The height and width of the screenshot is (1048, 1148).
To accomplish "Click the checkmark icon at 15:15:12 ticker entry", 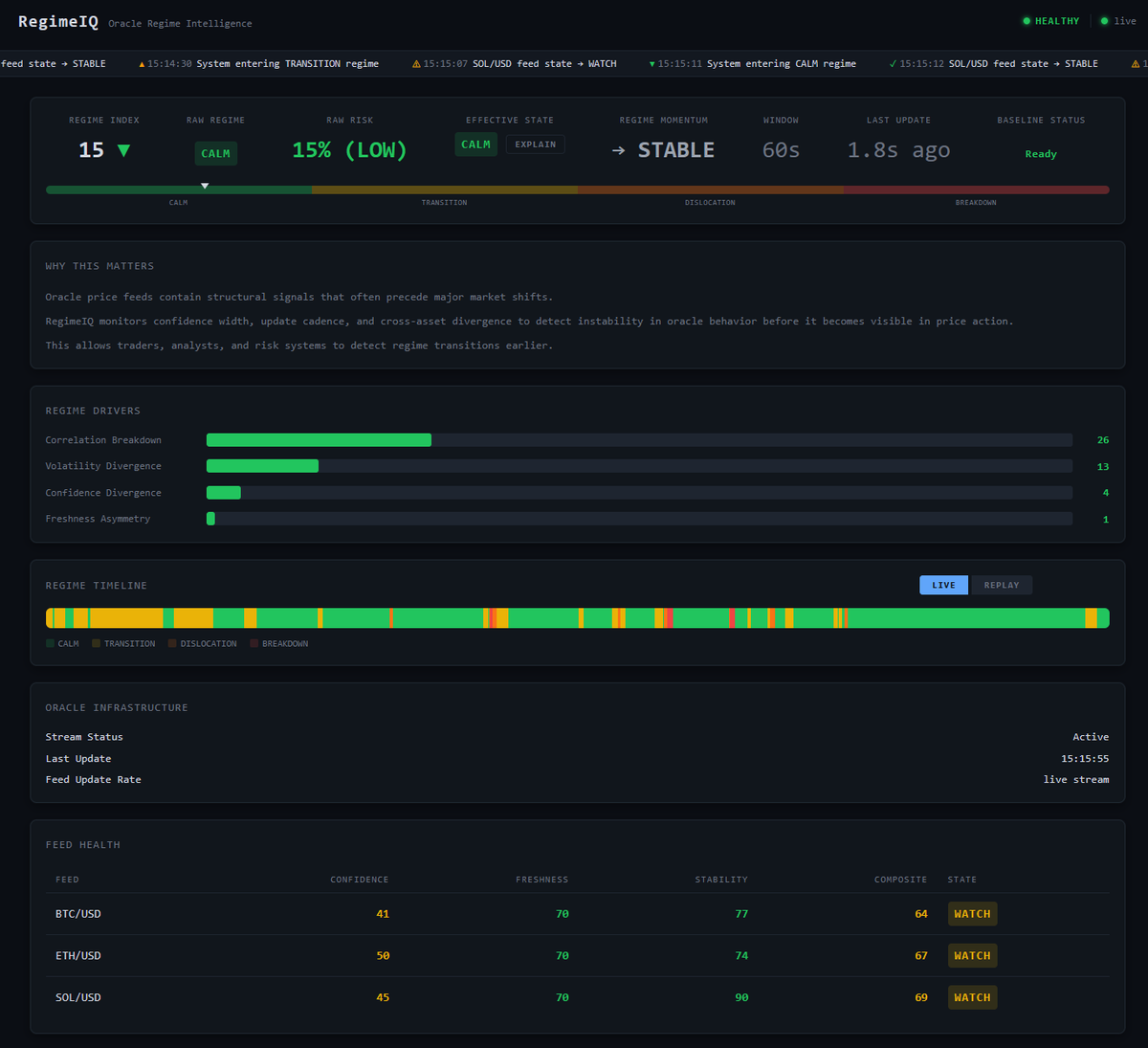I will point(893,64).
